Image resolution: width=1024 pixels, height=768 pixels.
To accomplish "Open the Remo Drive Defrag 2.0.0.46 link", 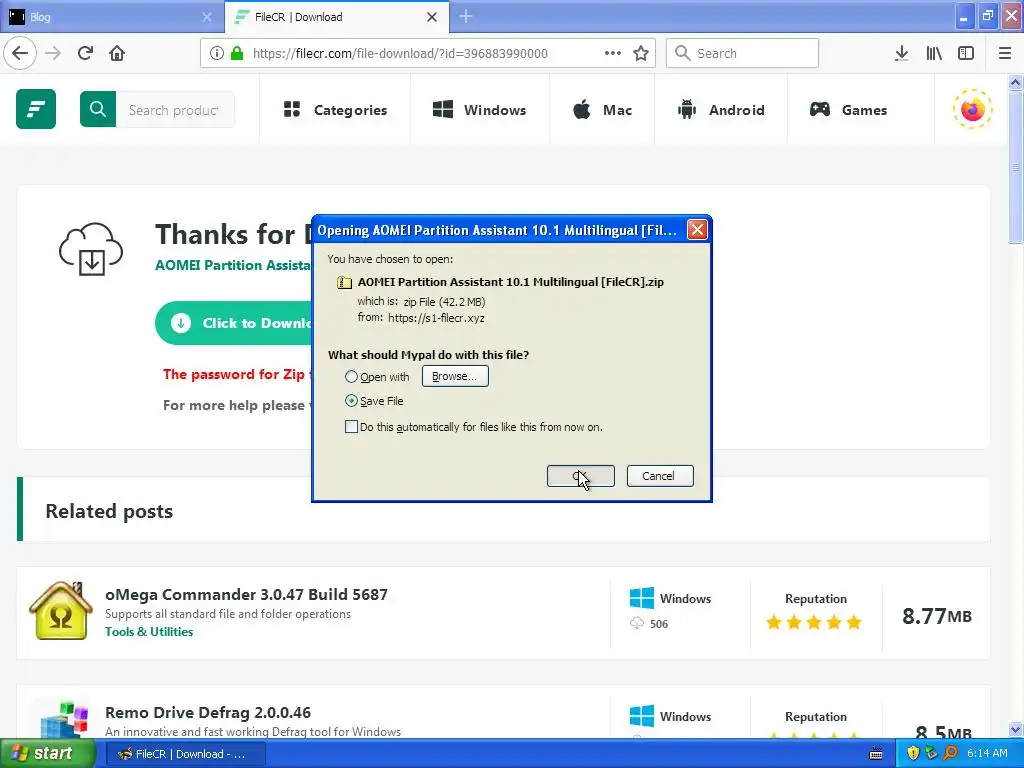I will pos(208,712).
